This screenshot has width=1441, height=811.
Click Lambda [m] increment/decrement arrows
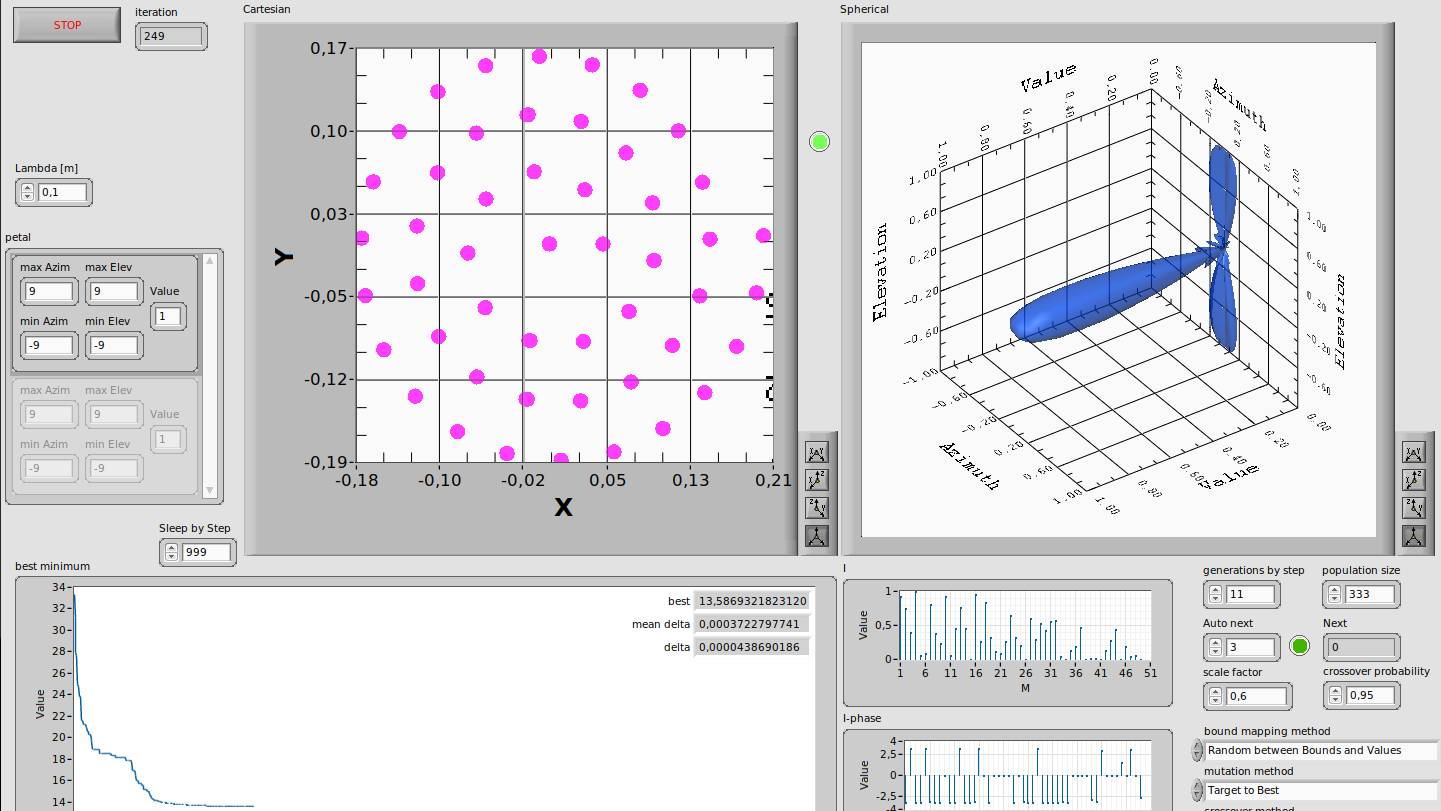click(28, 192)
